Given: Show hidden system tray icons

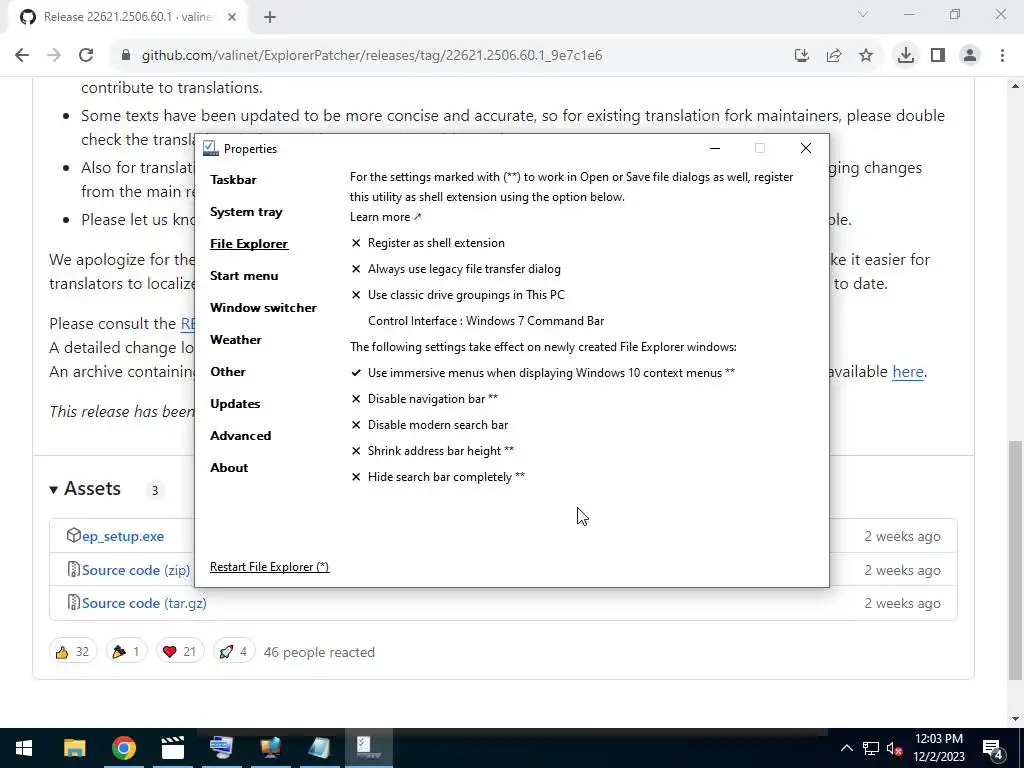Looking at the screenshot, I should [x=846, y=748].
